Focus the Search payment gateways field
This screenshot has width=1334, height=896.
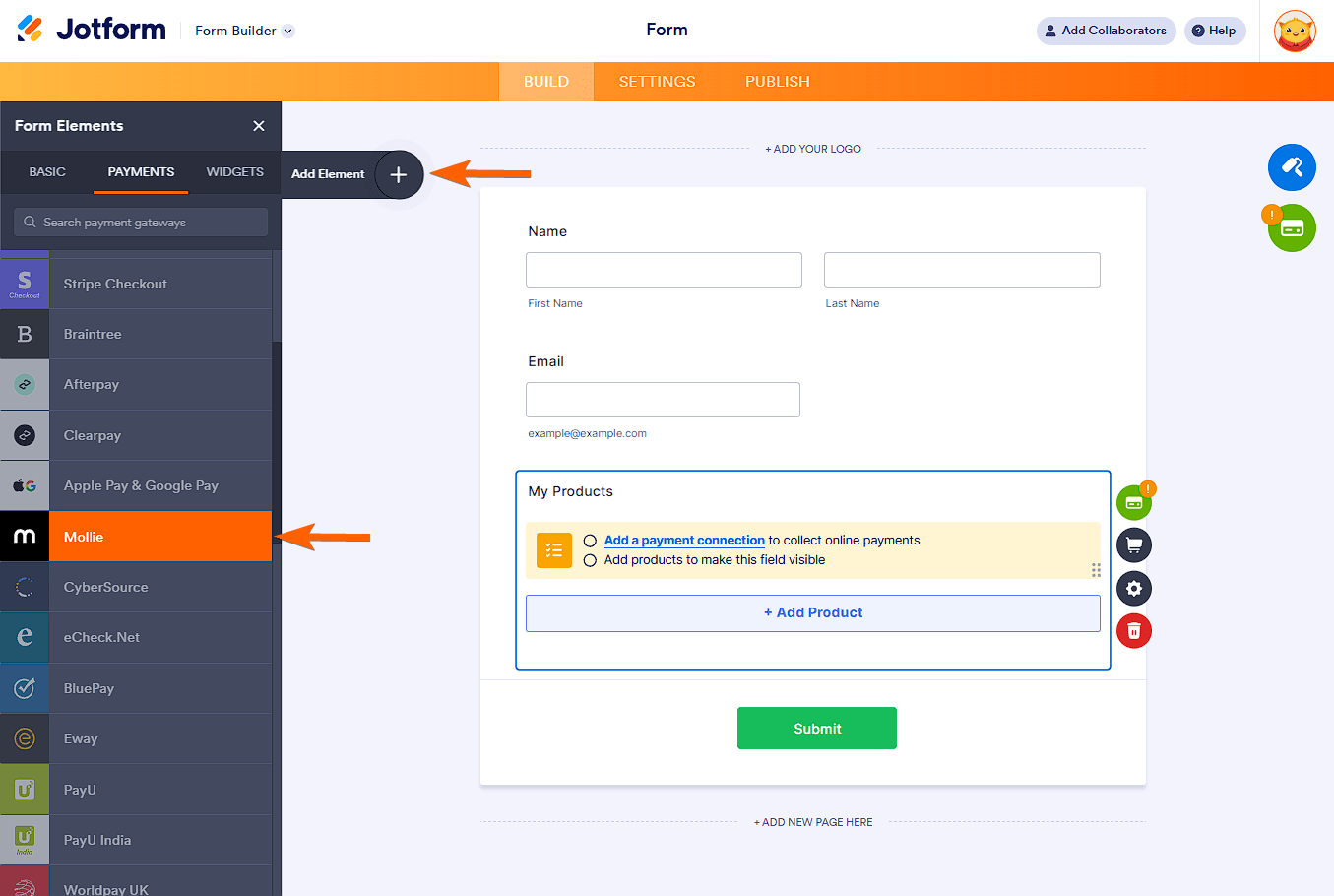[141, 223]
